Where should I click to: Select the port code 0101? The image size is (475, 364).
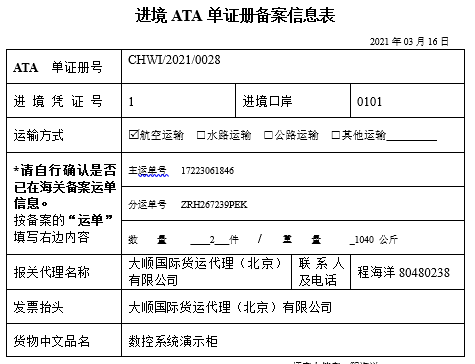coord(369,102)
